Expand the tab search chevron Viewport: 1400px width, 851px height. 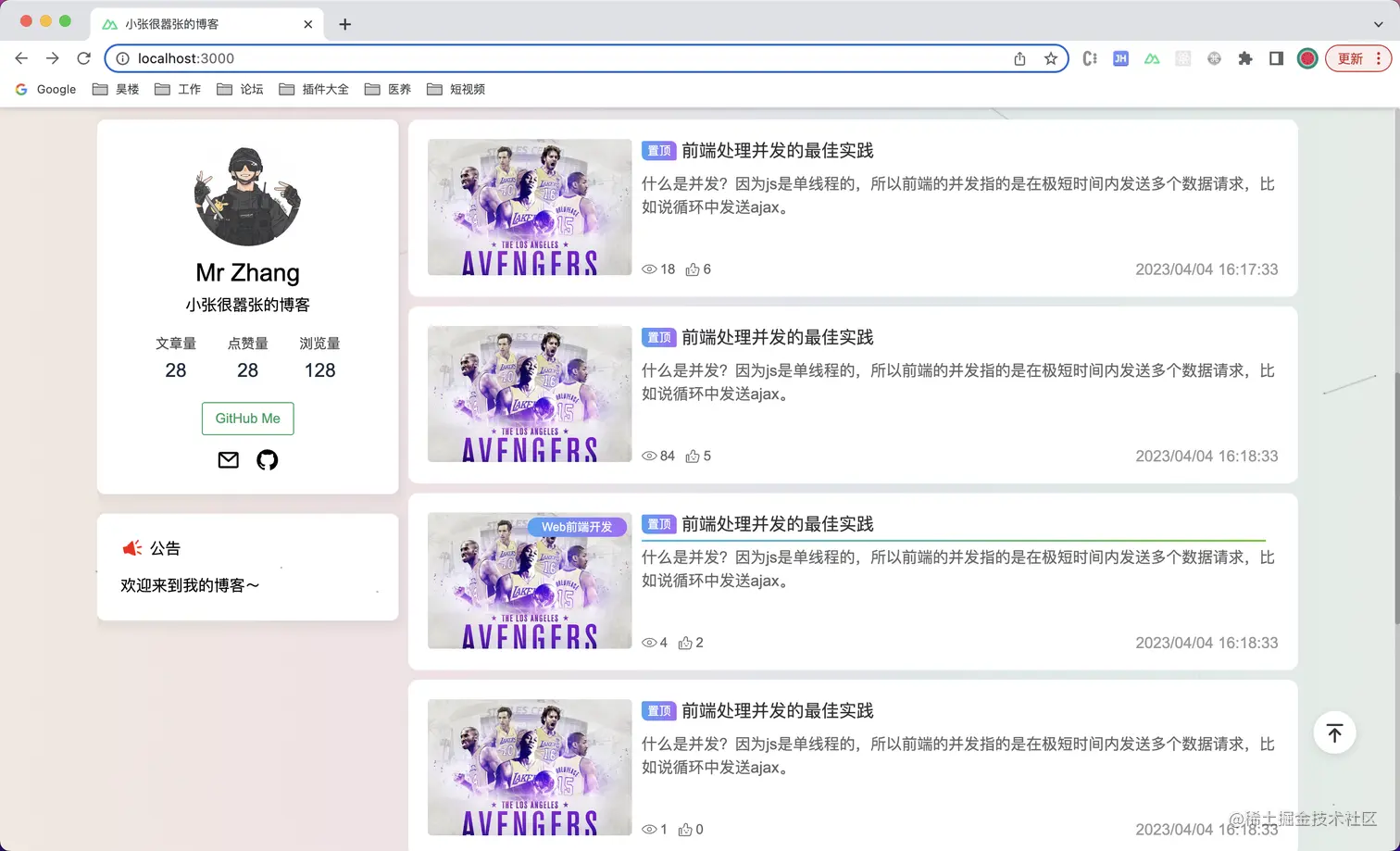1378,24
